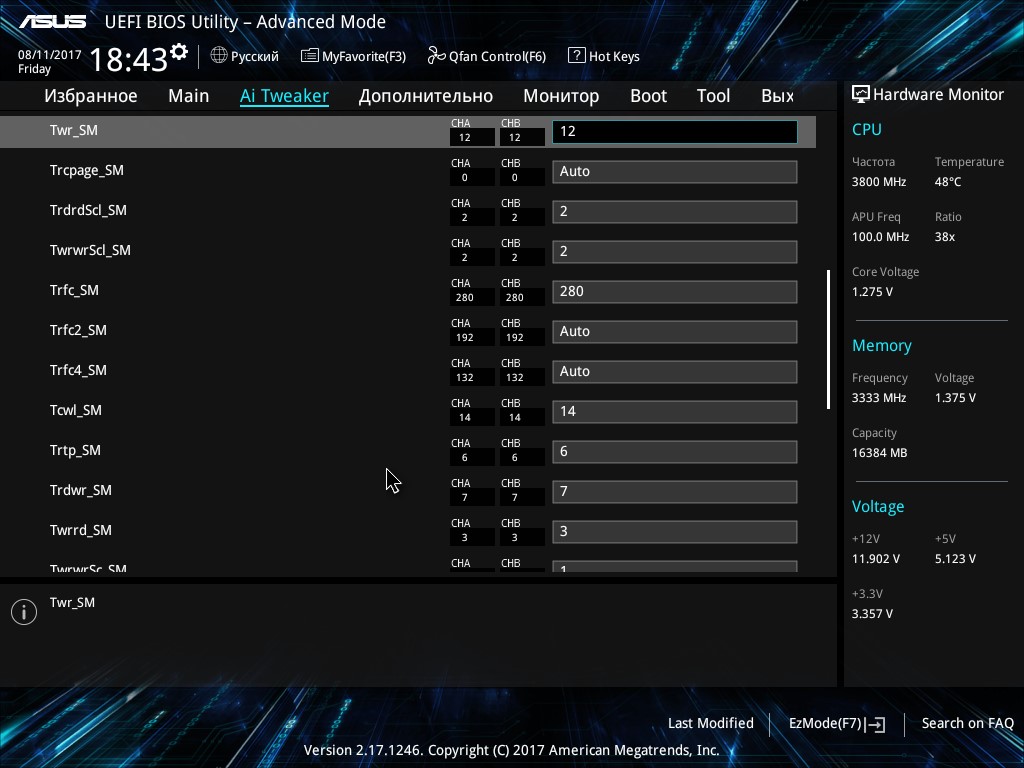Screen dimensions: 1024x768
Task: Click the Tcwl_SM value field
Action: click(x=675, y=411)
